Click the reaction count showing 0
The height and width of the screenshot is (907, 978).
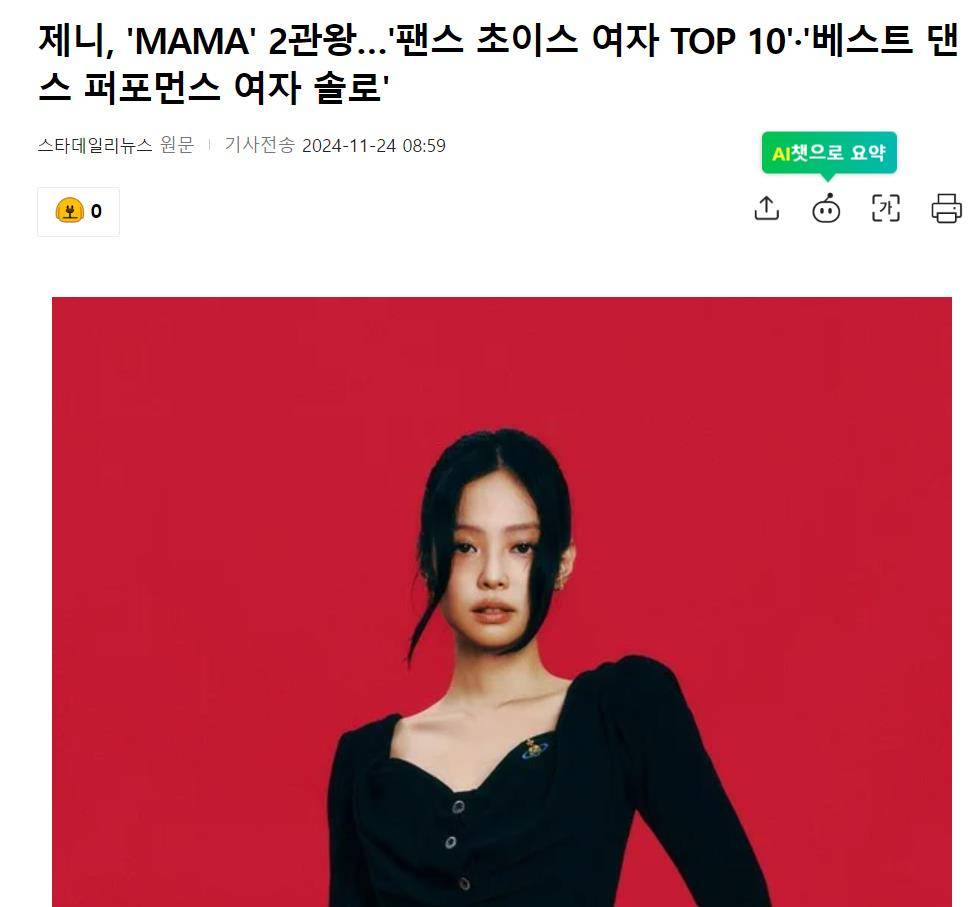pos(96,211)
